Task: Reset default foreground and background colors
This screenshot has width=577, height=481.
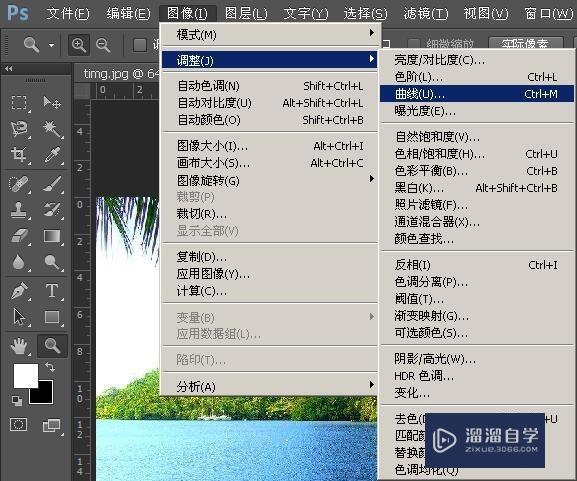Action: (17, 400)
